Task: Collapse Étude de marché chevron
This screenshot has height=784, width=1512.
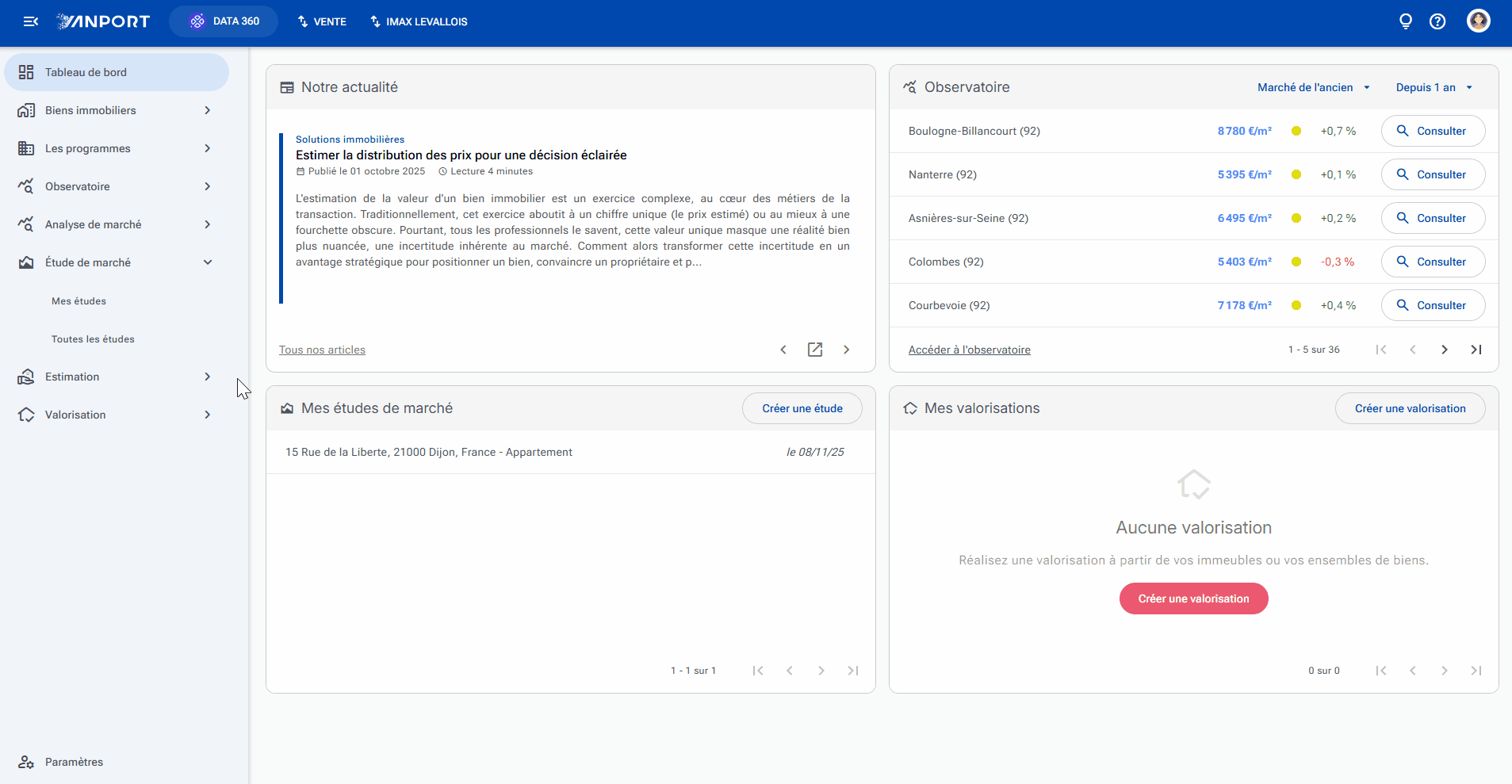Action: (x=208, y=262)
